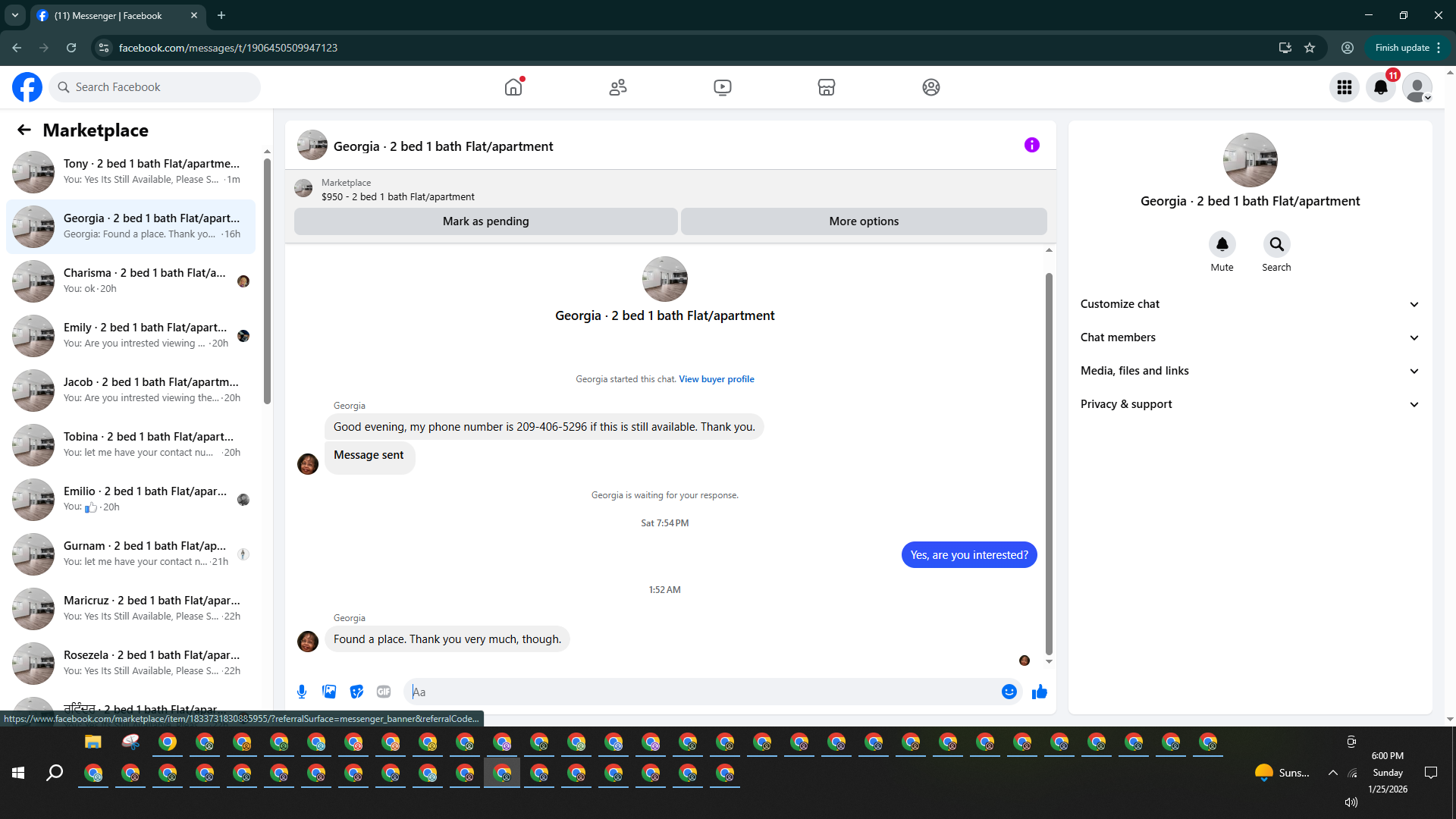Viewport: 1456px width, 819px height.
Task: Open the Tobina conversation
Action: click(x=130, y=445)
